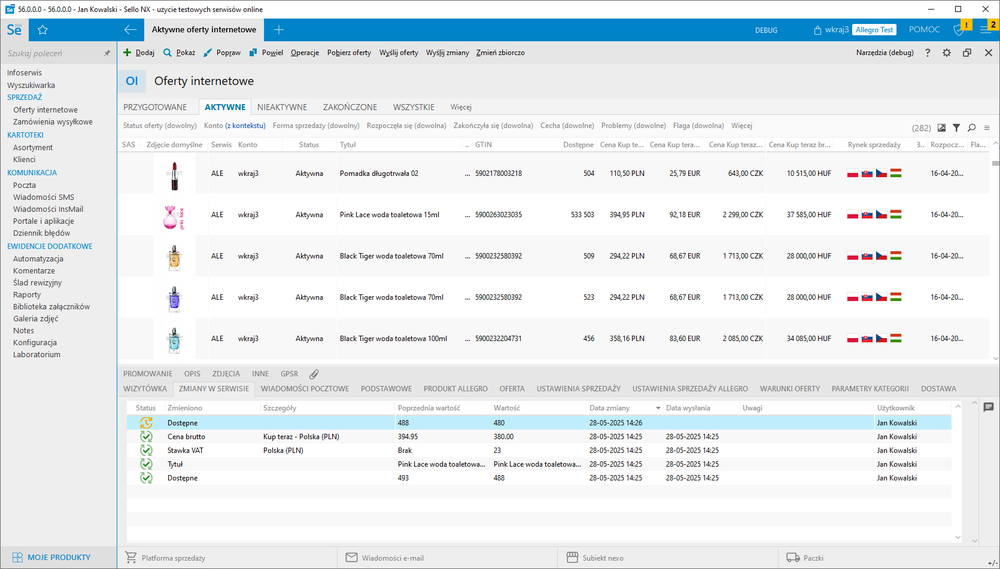1000x569 pixels.
Task: Click the shield notification icon
Action: 959,30
